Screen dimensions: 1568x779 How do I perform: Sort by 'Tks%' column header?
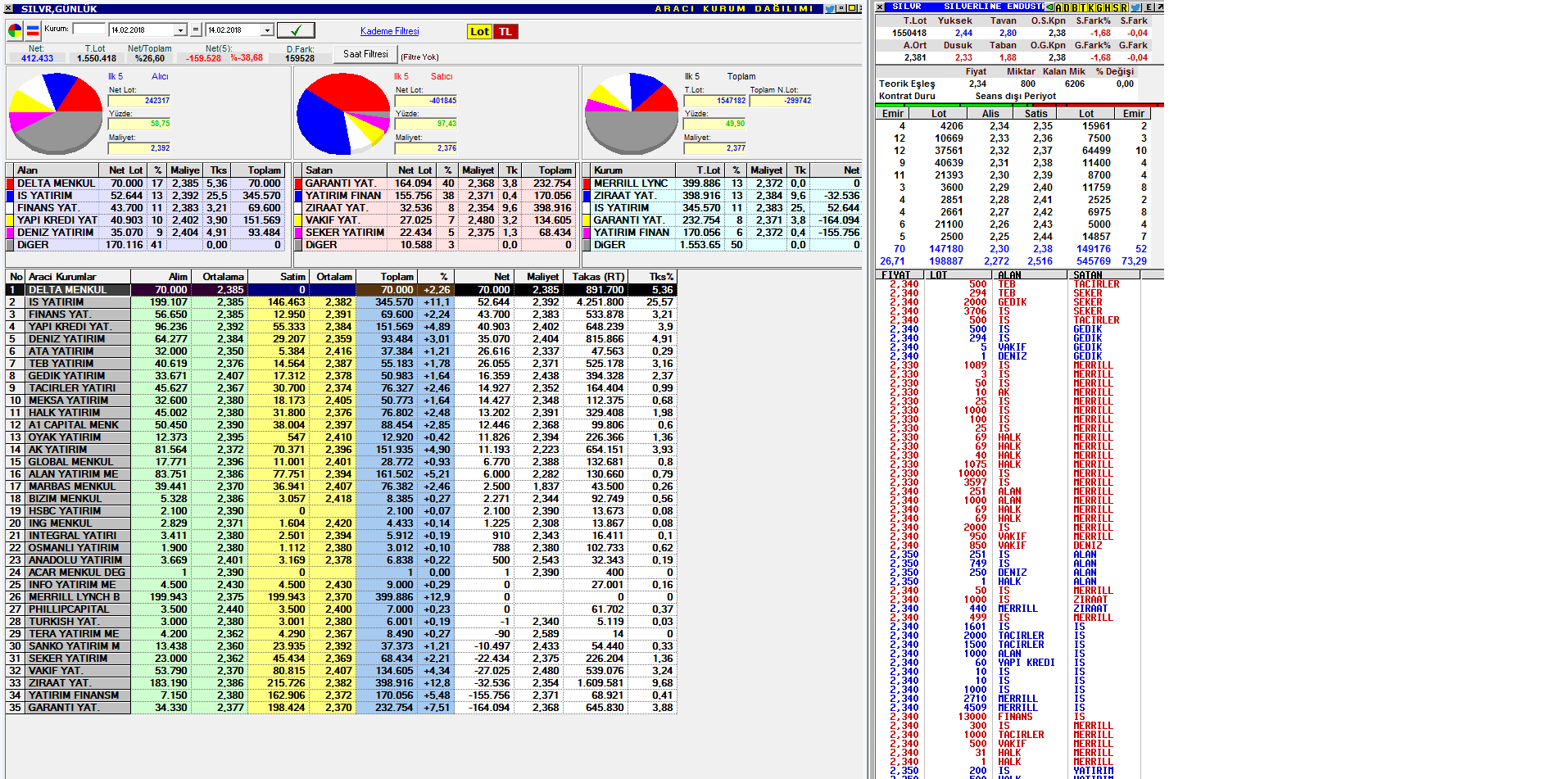[x=652, y=277]
